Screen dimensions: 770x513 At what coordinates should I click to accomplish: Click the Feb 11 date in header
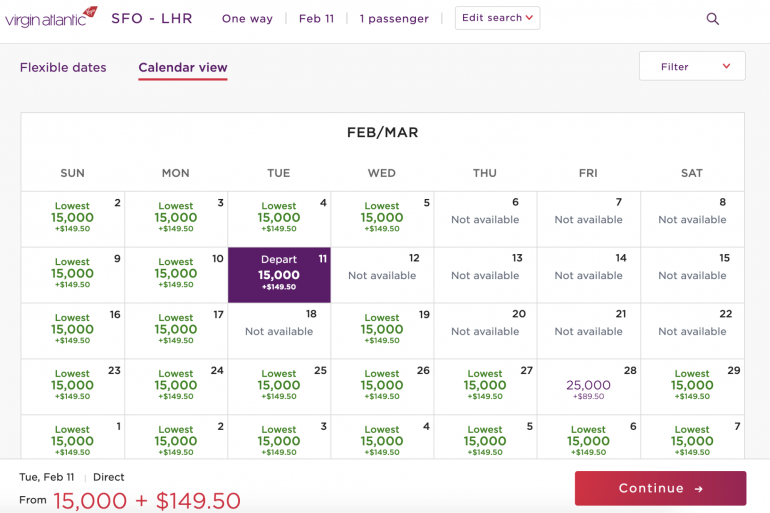click(x=316, y=18)
